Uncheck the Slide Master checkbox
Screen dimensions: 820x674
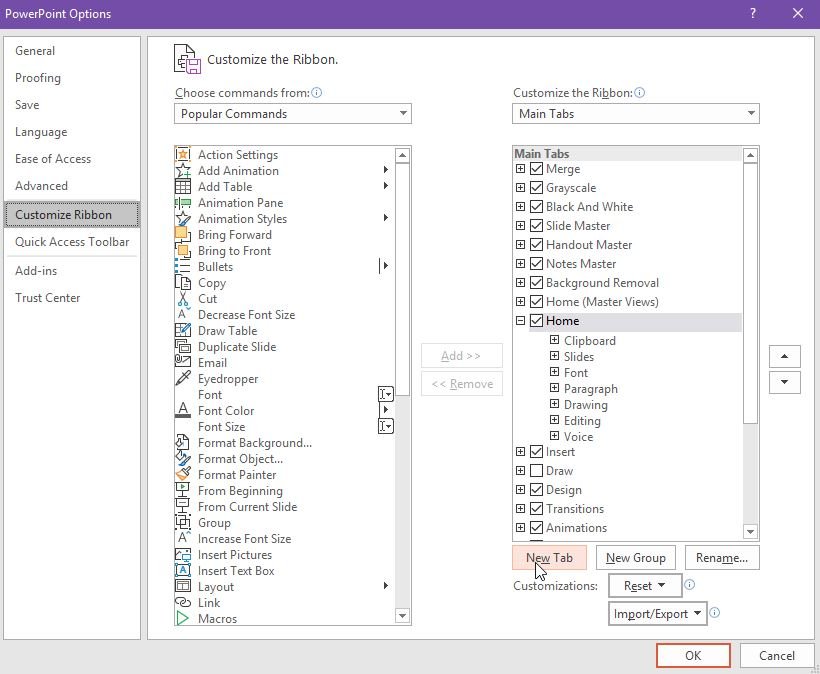pyautogui.click(x=537, y=226)
